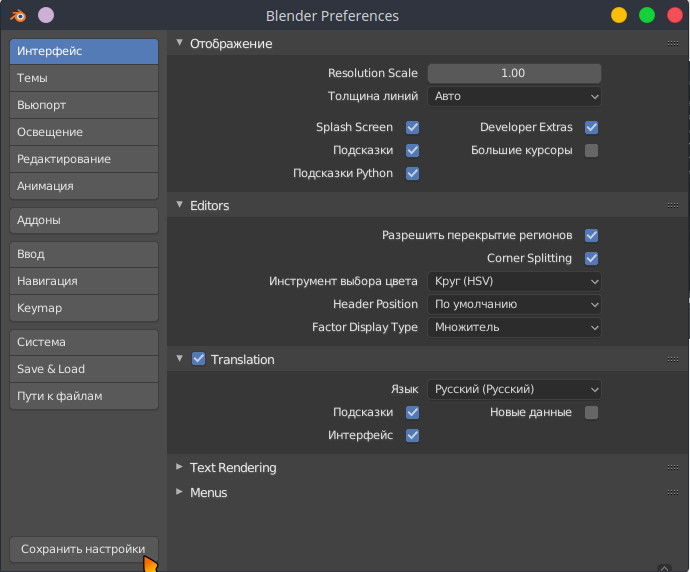
Task: Toggle Подсказки Python checkbox
Action: 412,173
